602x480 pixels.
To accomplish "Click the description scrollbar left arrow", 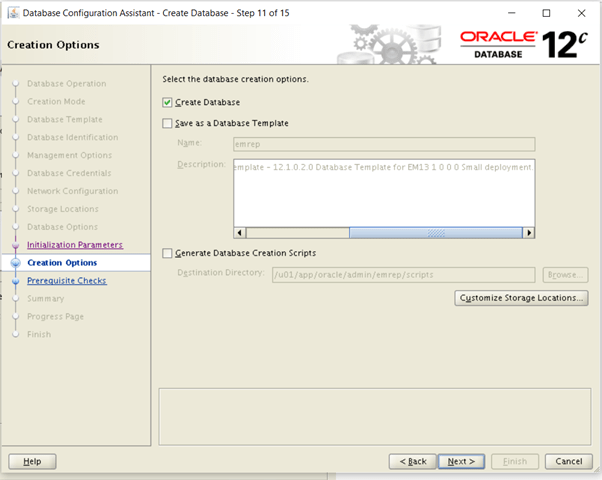I will 239,233.
